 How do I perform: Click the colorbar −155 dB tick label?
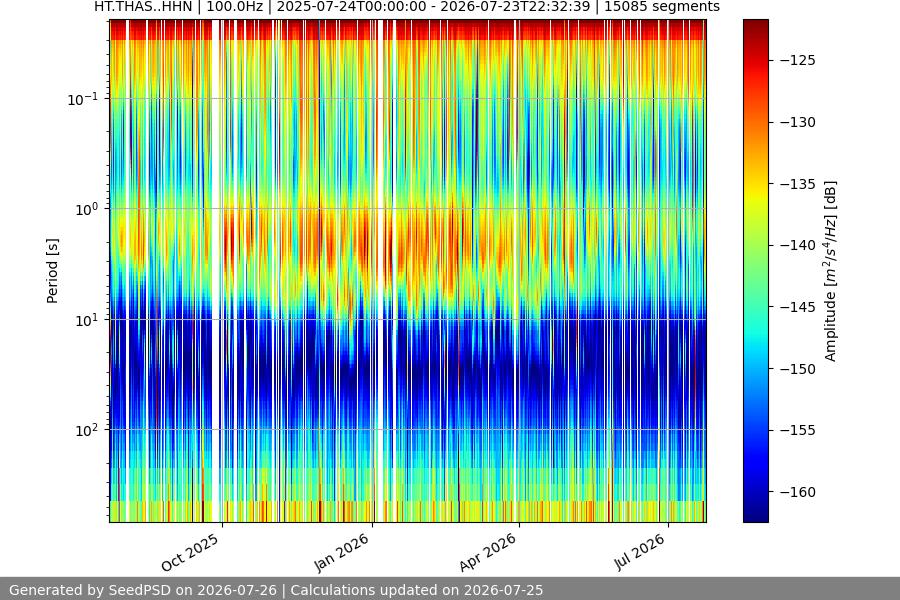798,430
